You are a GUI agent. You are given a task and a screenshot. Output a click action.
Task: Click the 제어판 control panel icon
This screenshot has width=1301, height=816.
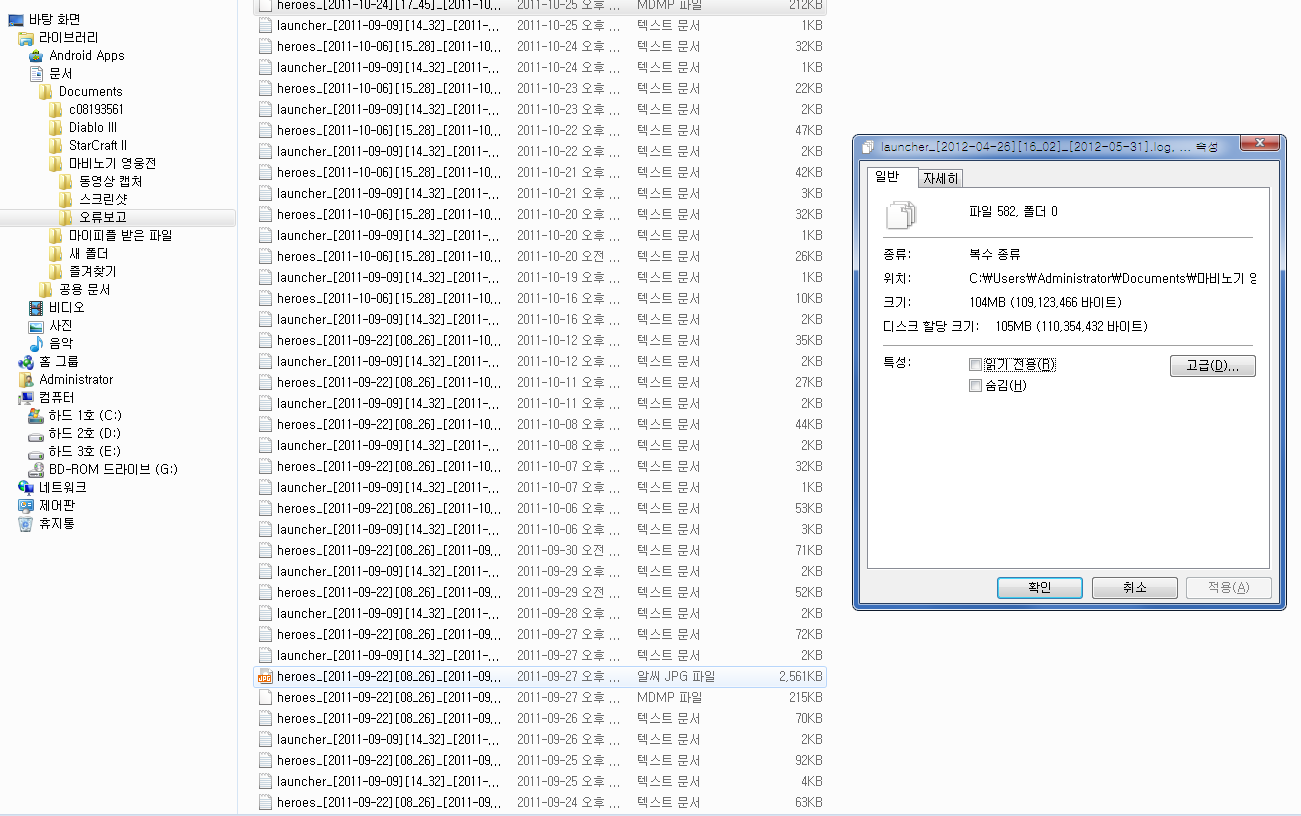click(x=26, y=506)
